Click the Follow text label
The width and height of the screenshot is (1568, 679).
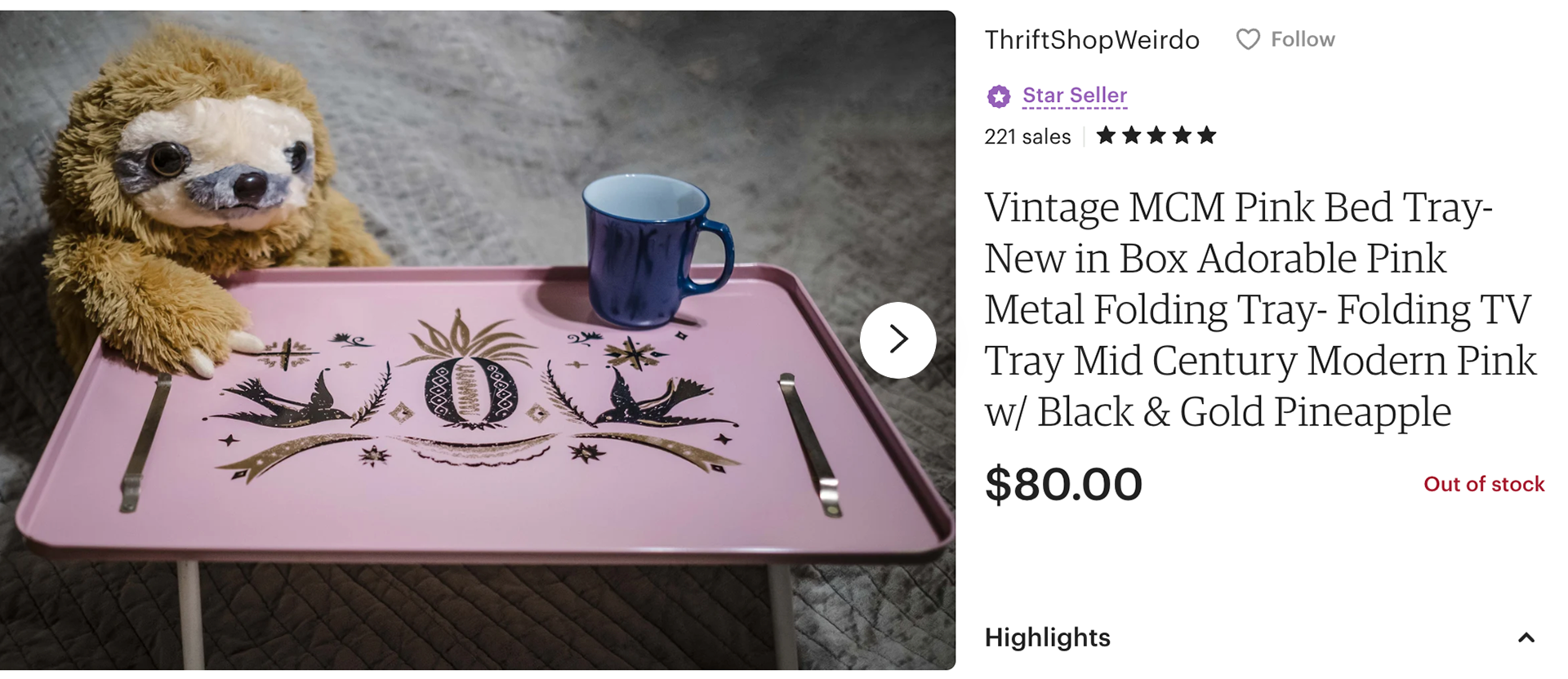point(1303,39)
